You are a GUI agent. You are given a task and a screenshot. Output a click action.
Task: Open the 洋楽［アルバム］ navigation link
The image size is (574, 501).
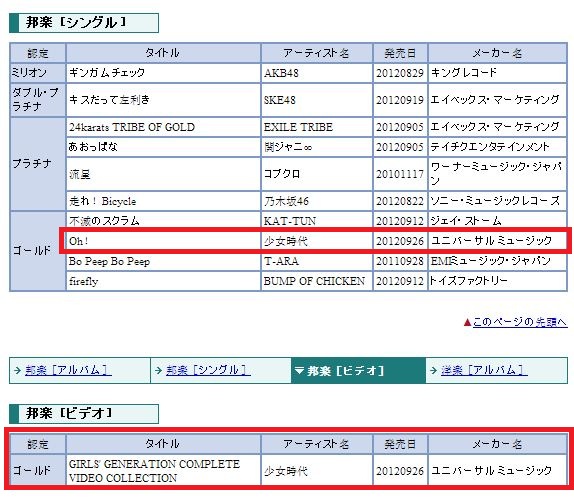tap(484, 370)
